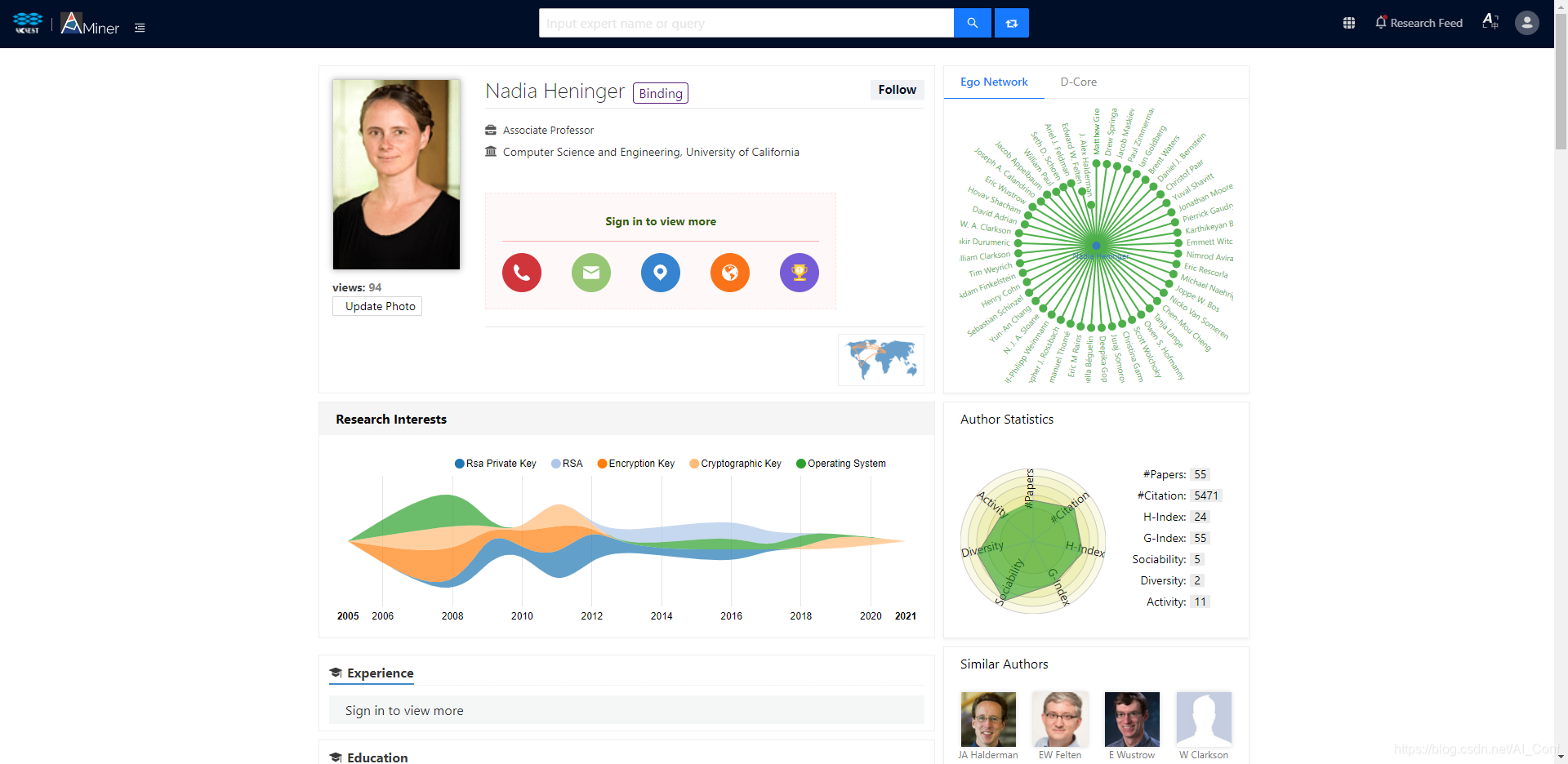1568x764 pixels.
Task: Click in the expert name search field
Action: click(746, 23)
